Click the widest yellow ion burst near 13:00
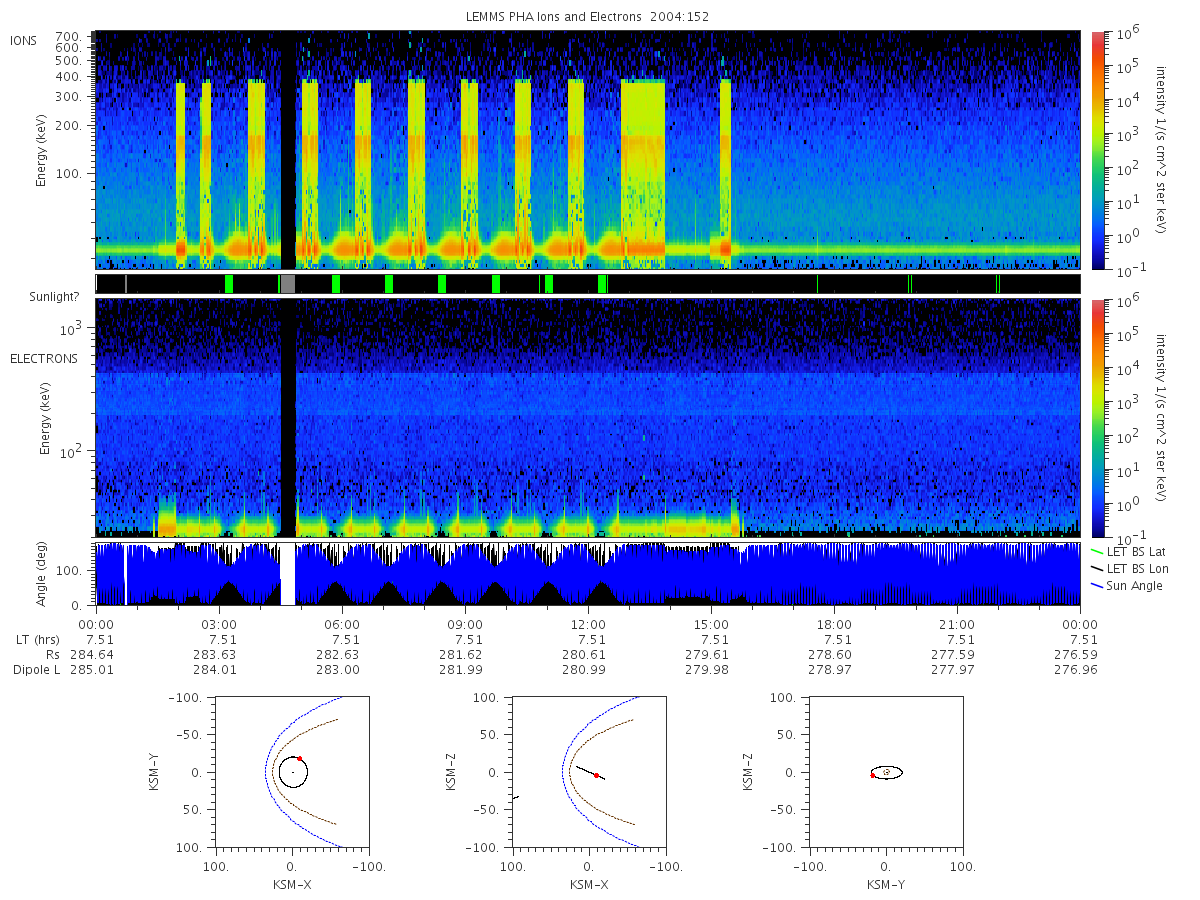1200x900 pixels. tap(643, 170)
